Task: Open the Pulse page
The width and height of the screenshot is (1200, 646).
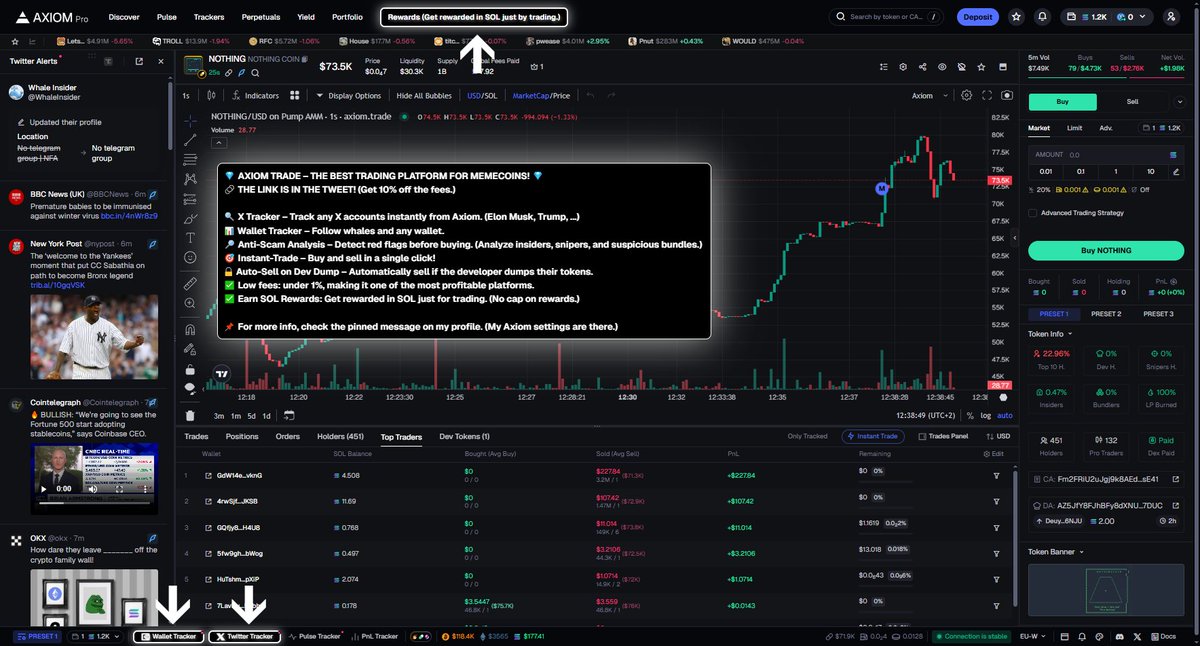Action: point(167,17)
